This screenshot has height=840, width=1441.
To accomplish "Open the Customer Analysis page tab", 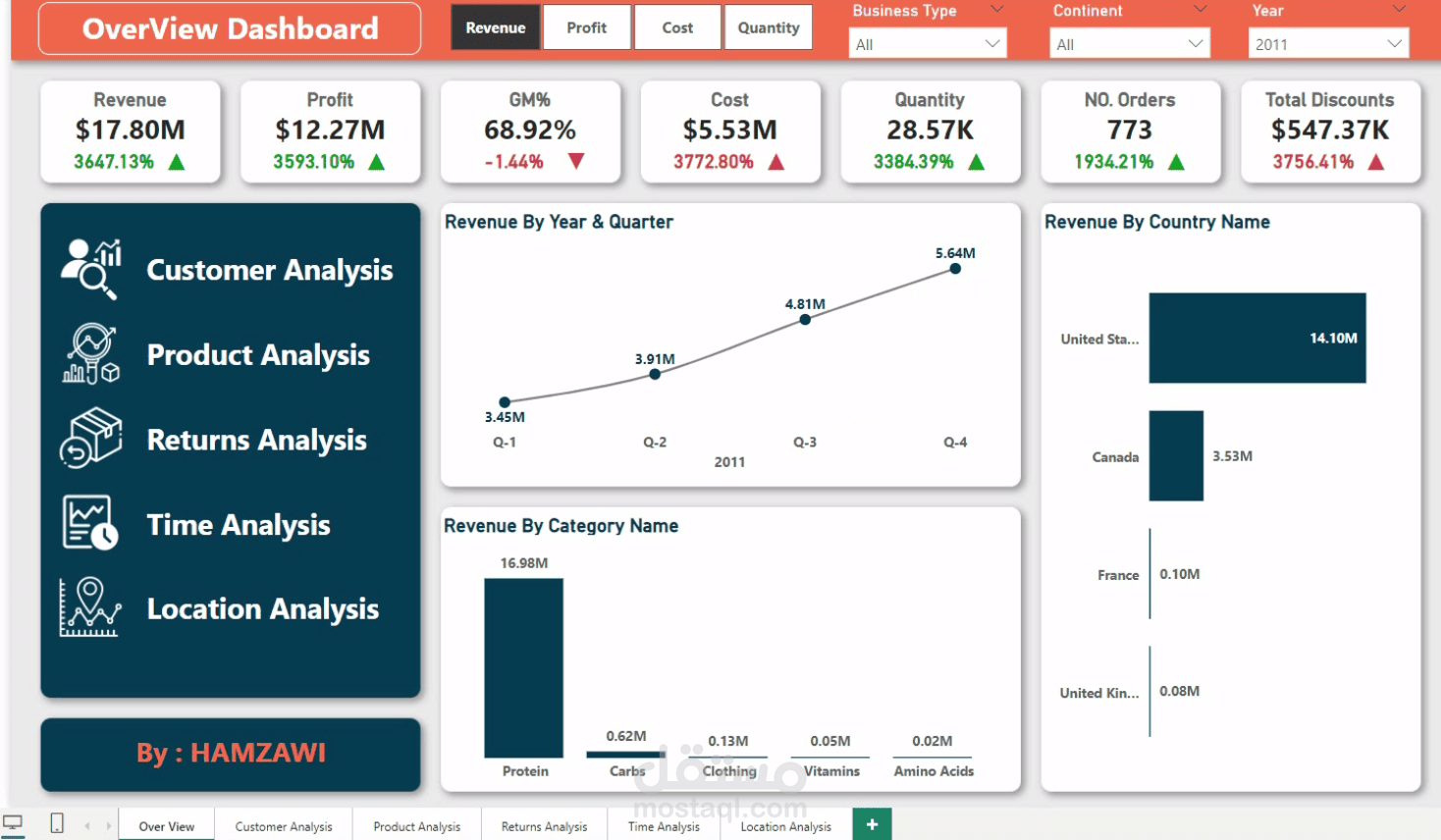I will (284, 826).
